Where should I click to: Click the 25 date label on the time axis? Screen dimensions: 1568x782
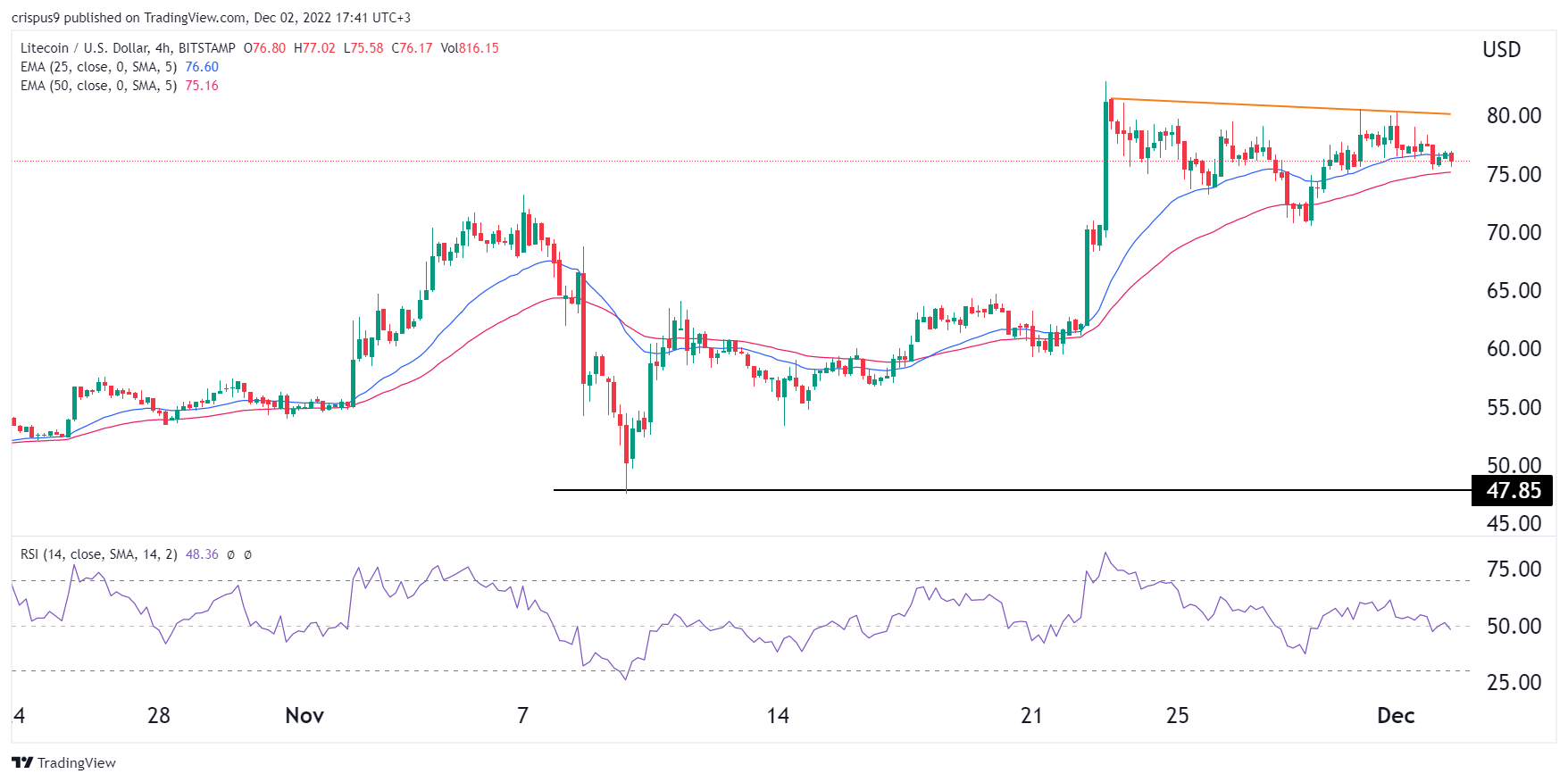tap(1177, 715)
